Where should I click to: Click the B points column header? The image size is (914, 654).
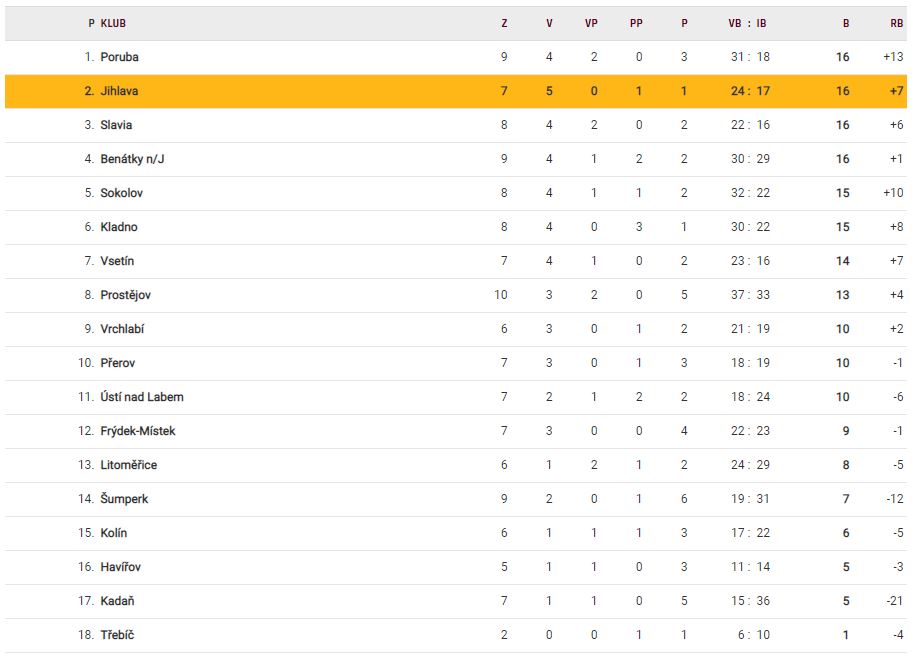pyautogui.click(x=845, y=23)
